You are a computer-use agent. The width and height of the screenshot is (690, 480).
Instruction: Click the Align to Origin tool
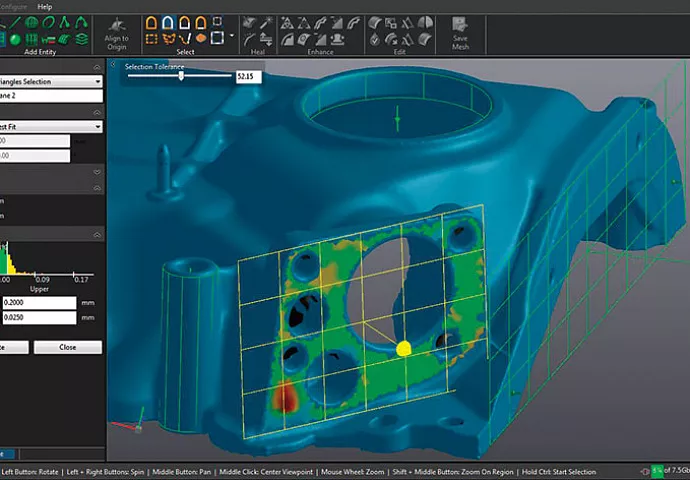[x=116, y=29]
